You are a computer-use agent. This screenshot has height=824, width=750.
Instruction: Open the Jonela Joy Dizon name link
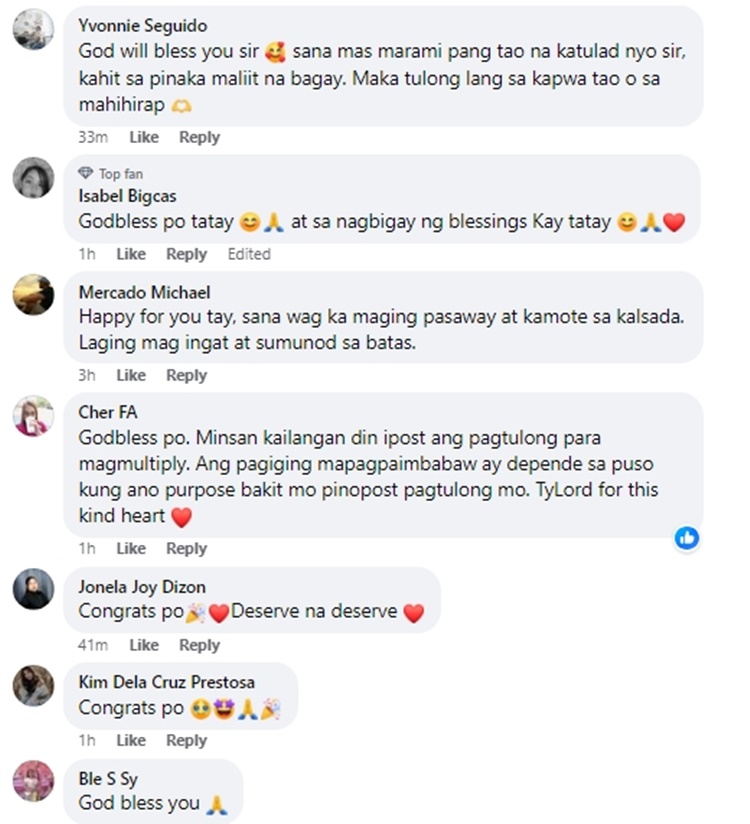click(x=142, y=587)
